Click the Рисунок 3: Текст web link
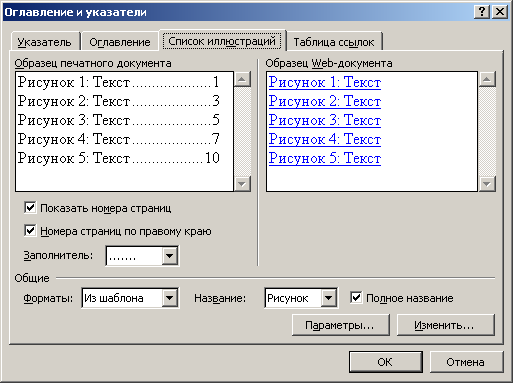Screen dimensions: 513x383 [325, 120]
